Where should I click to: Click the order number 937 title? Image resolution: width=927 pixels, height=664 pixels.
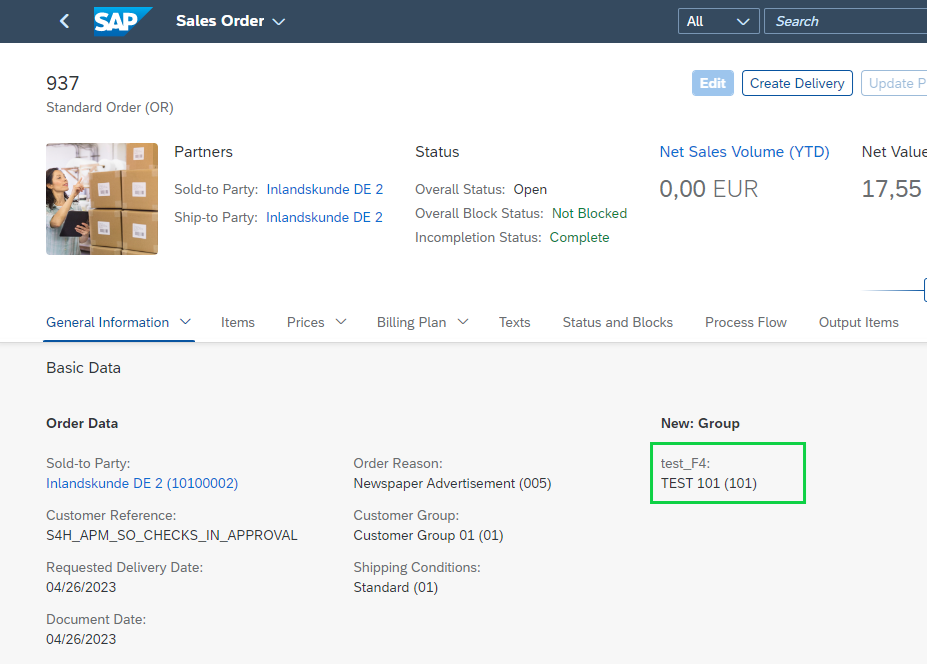click(x=63, y=83)
